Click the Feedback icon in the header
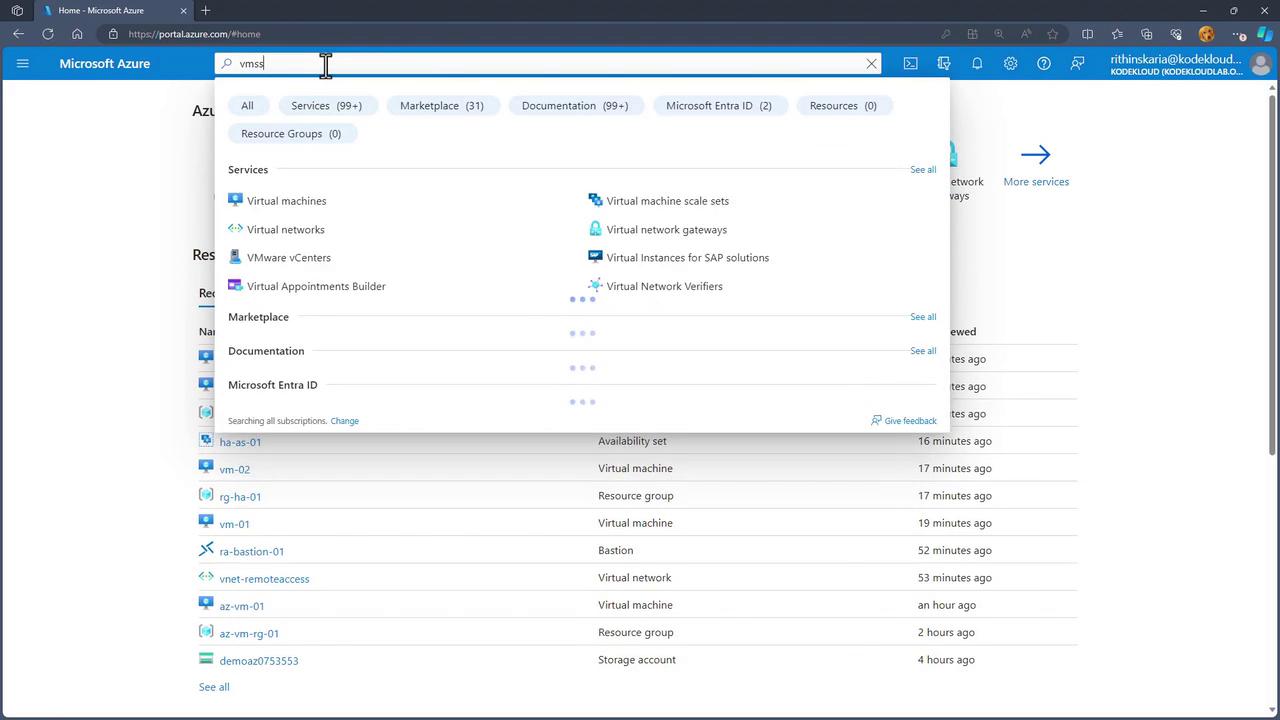The image size is (1280, 720). pyautogui.click(x=1077, y=63)
